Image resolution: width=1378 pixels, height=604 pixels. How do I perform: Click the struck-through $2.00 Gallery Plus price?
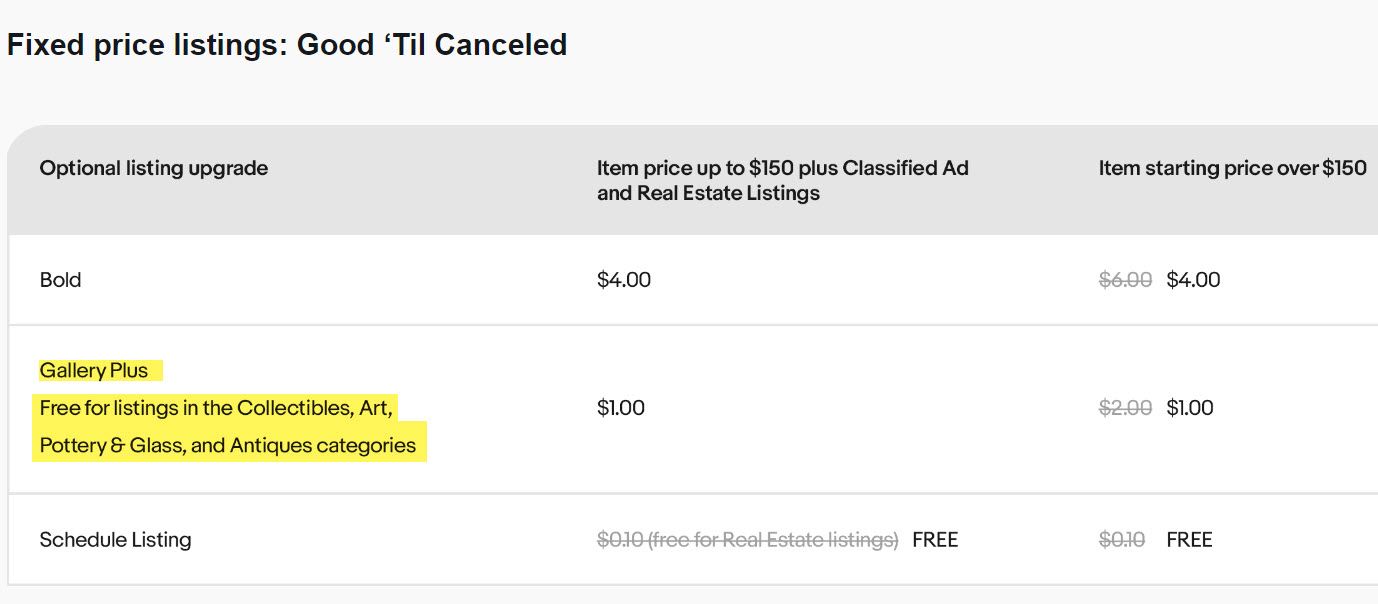point(1126,408)
